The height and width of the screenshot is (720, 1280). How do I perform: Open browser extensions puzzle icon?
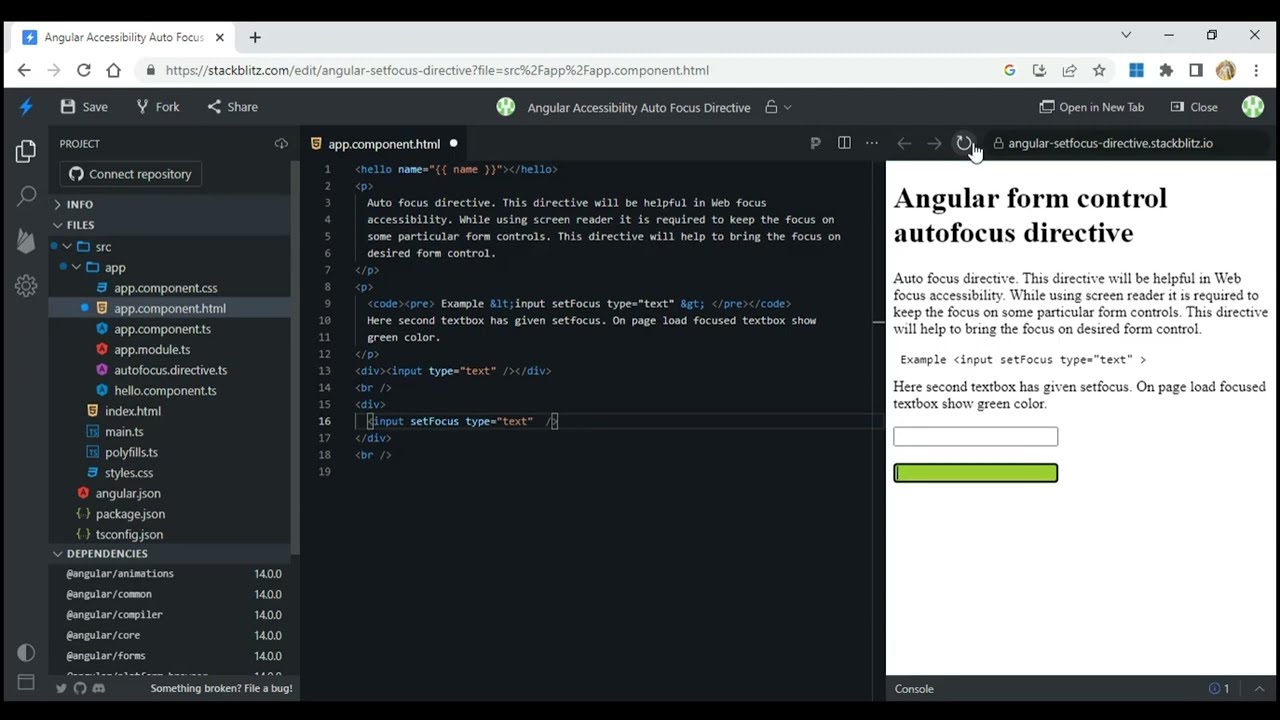tap(1166, 70)
